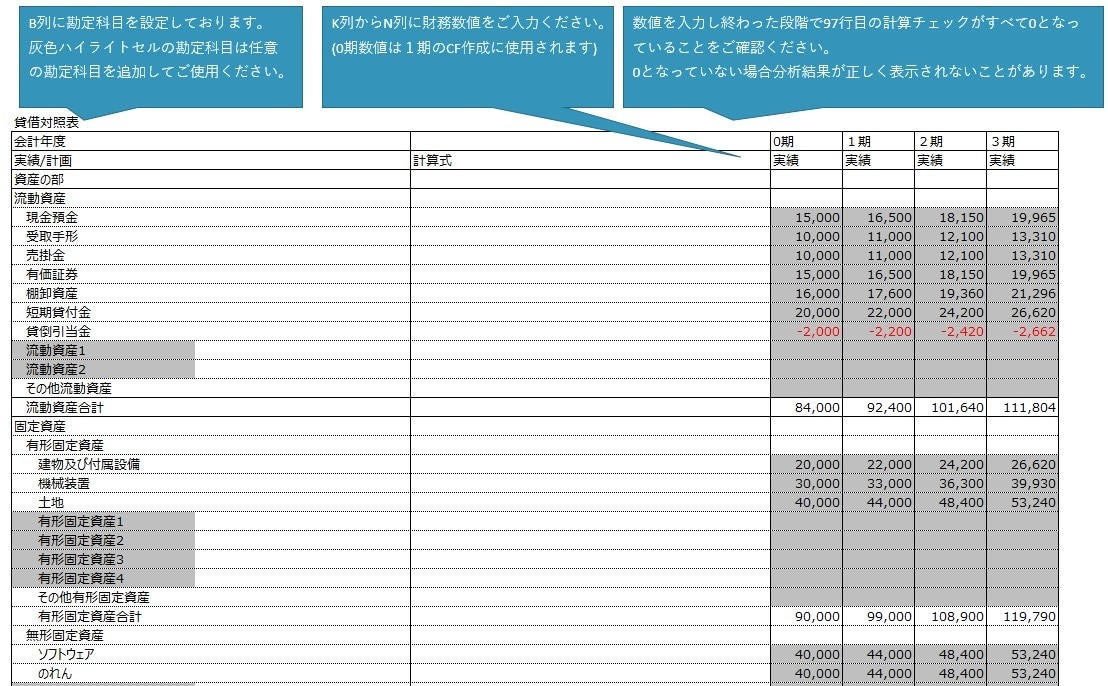The width and height of the screenshot is (1108, 686).
Task: Click the 1期 column header
Action: 878,141
